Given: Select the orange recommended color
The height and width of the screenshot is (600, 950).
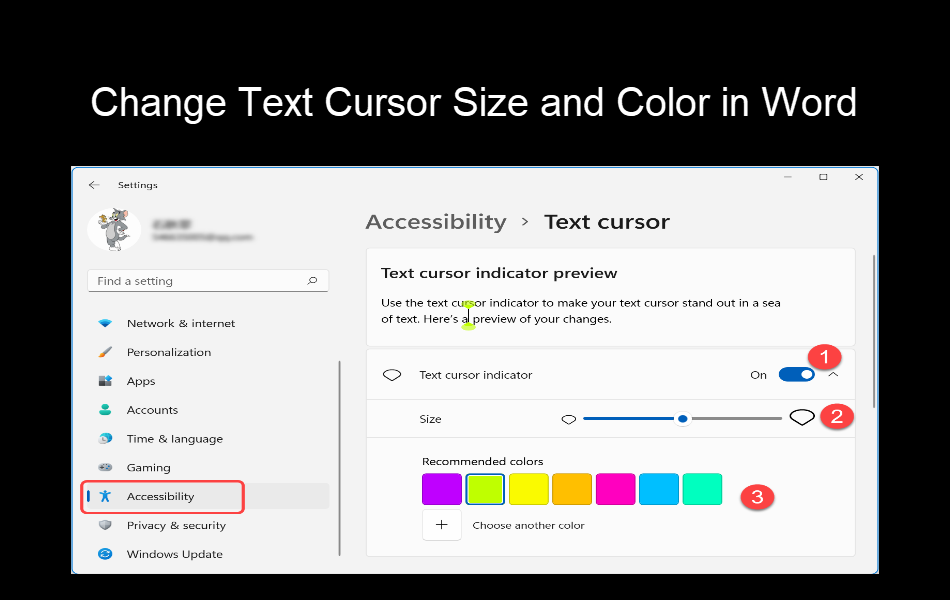Looking at the screenshot, I should pos(572,489).
